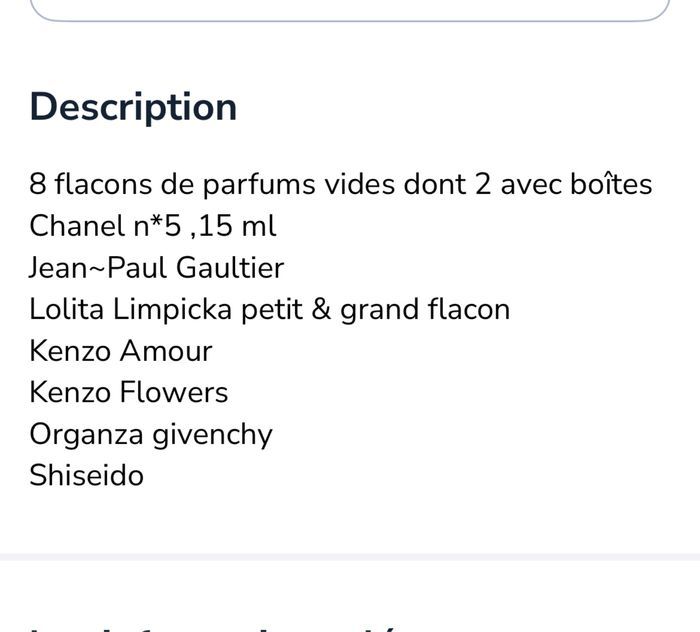700x632 pixels.
Task: Select the Jean~Paul Gaultier line
Action: pos(157,268)
